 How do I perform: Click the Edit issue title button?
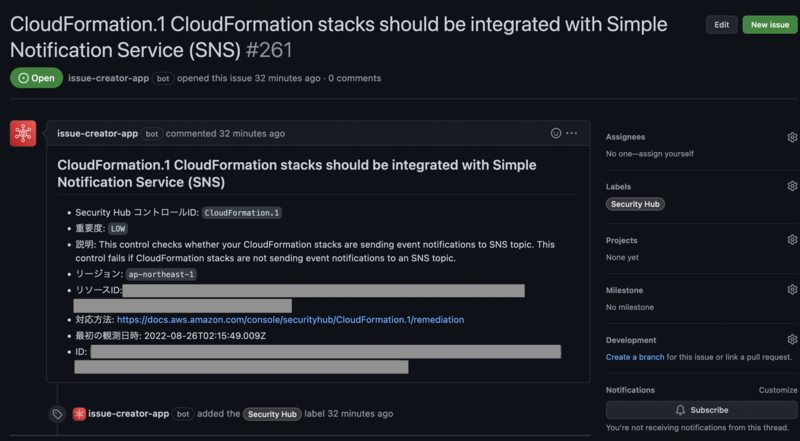[721, 24]
